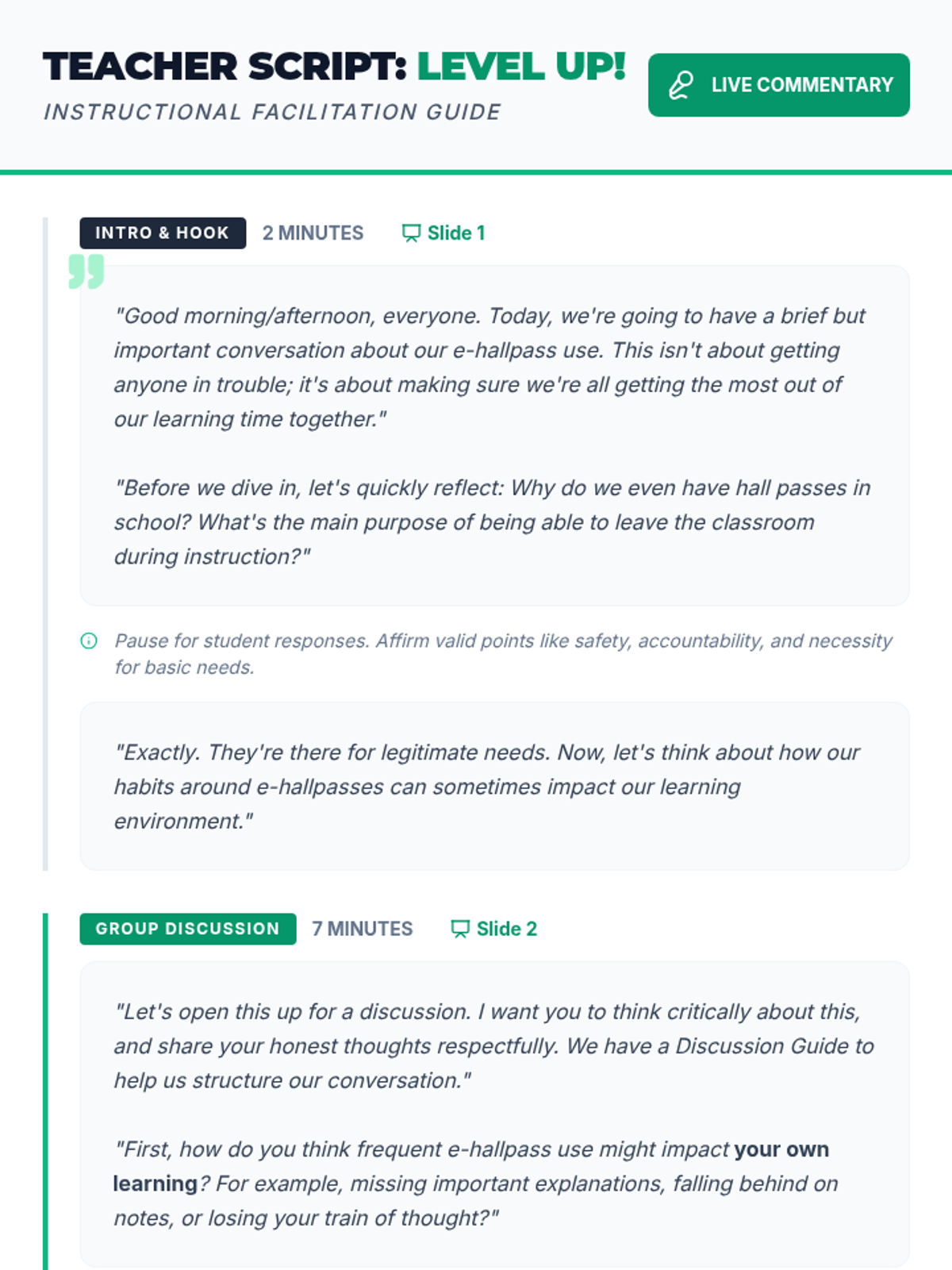Click the Instructional Facilitation Guide subtitle
952x1270 pixels.
[x=272, y=112]
